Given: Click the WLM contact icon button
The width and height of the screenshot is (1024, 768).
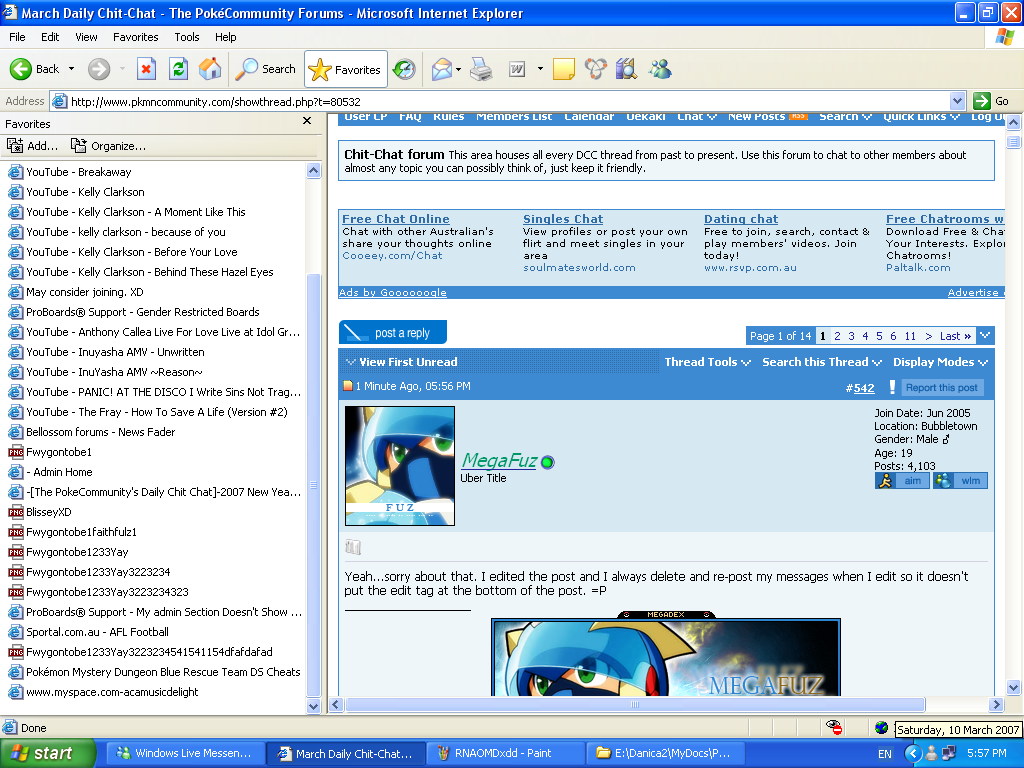Looking at the screenshot, I should pyautogui.click(x=960, y=481).
